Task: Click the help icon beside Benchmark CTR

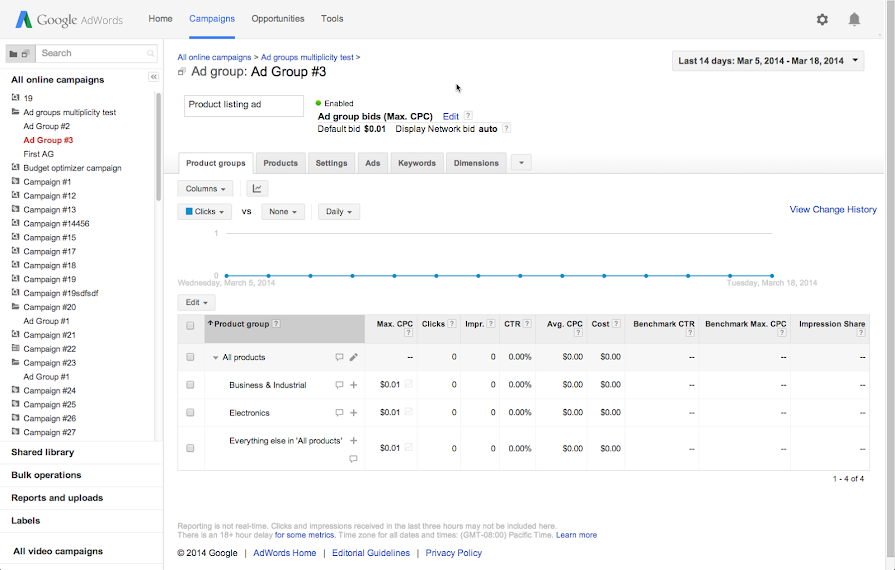Action: [x=690, y=332]
